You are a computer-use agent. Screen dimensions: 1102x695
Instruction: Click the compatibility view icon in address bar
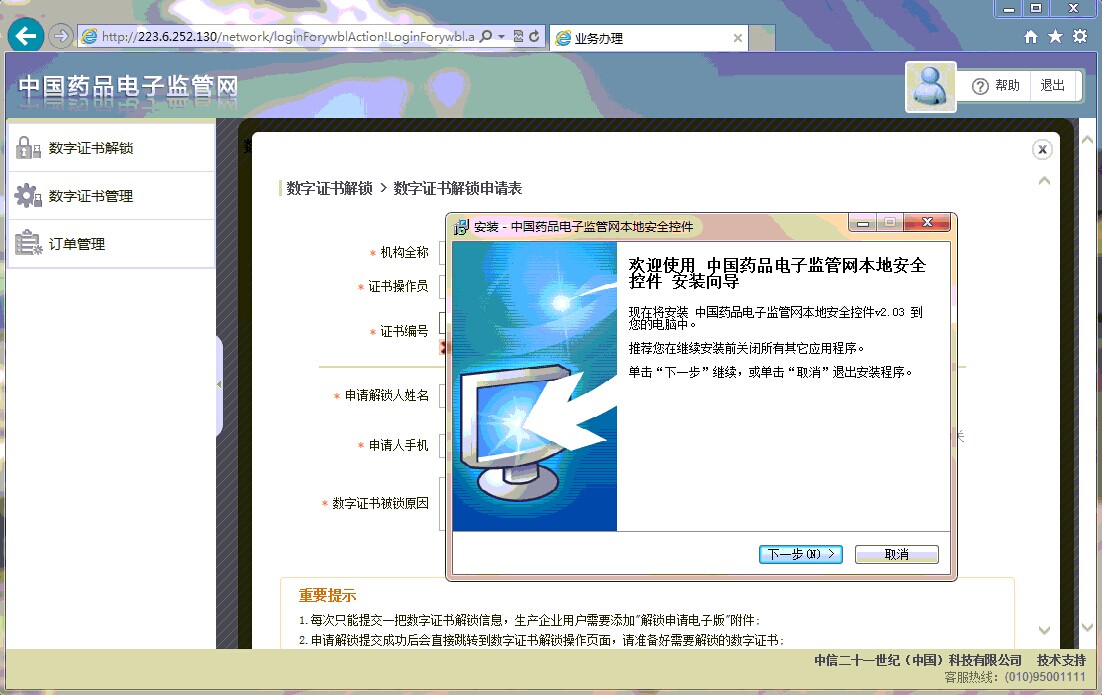tap(518, 37)
